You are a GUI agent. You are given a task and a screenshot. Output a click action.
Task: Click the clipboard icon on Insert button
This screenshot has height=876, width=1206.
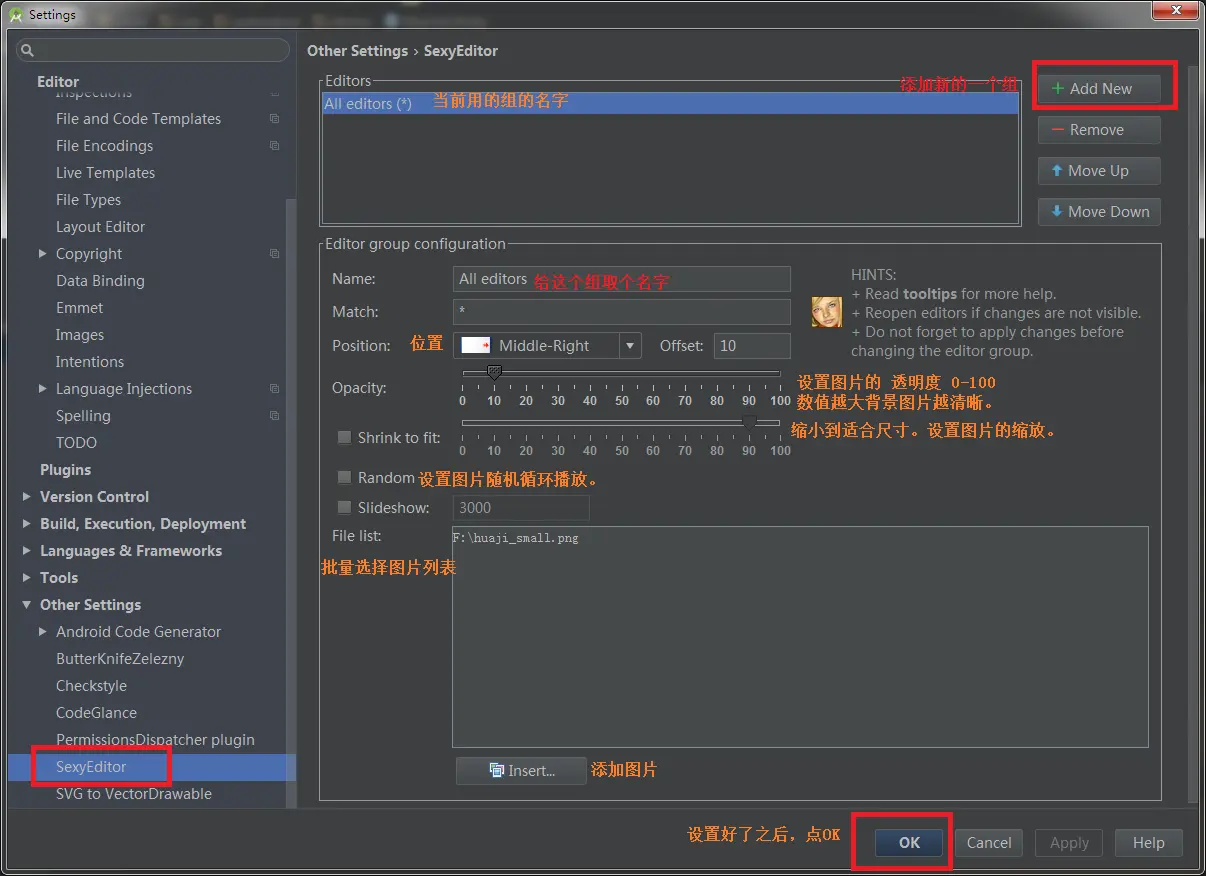click(496, 770)
